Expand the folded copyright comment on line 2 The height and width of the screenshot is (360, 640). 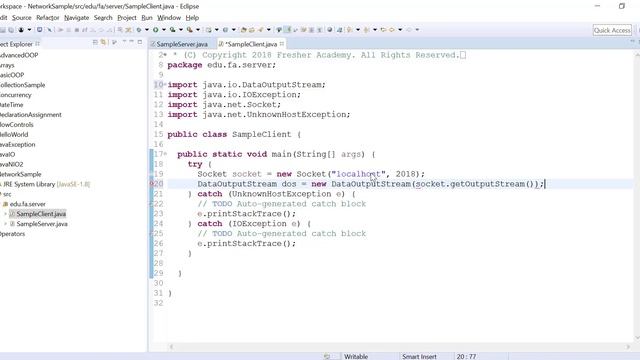coord(164,55)
